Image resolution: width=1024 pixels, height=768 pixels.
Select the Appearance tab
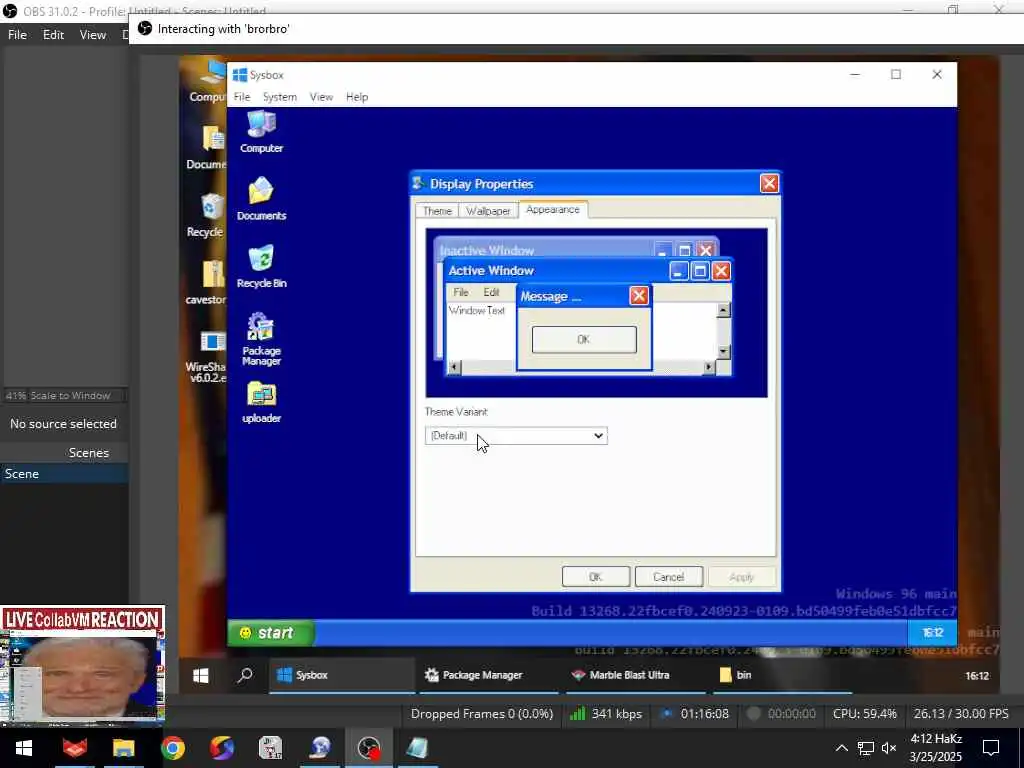552,210
